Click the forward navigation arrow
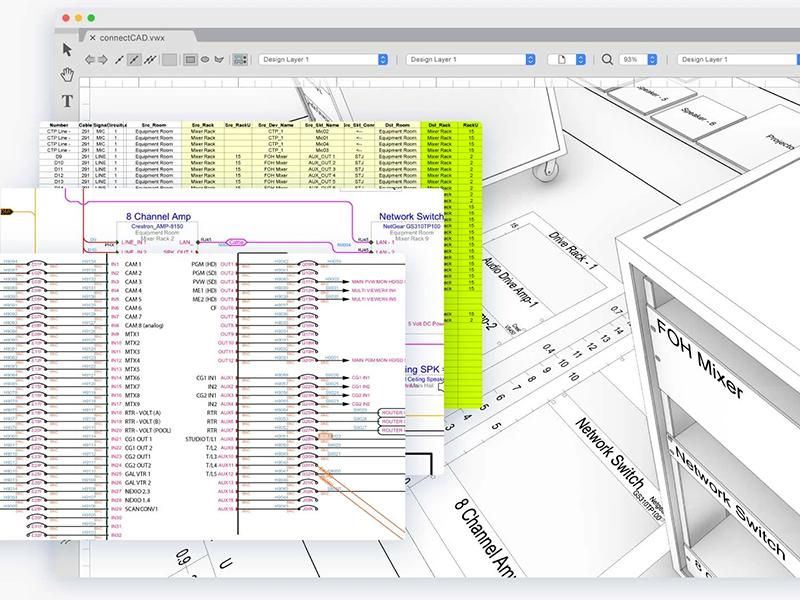This screenshot has width=800, height=600. 104,60
